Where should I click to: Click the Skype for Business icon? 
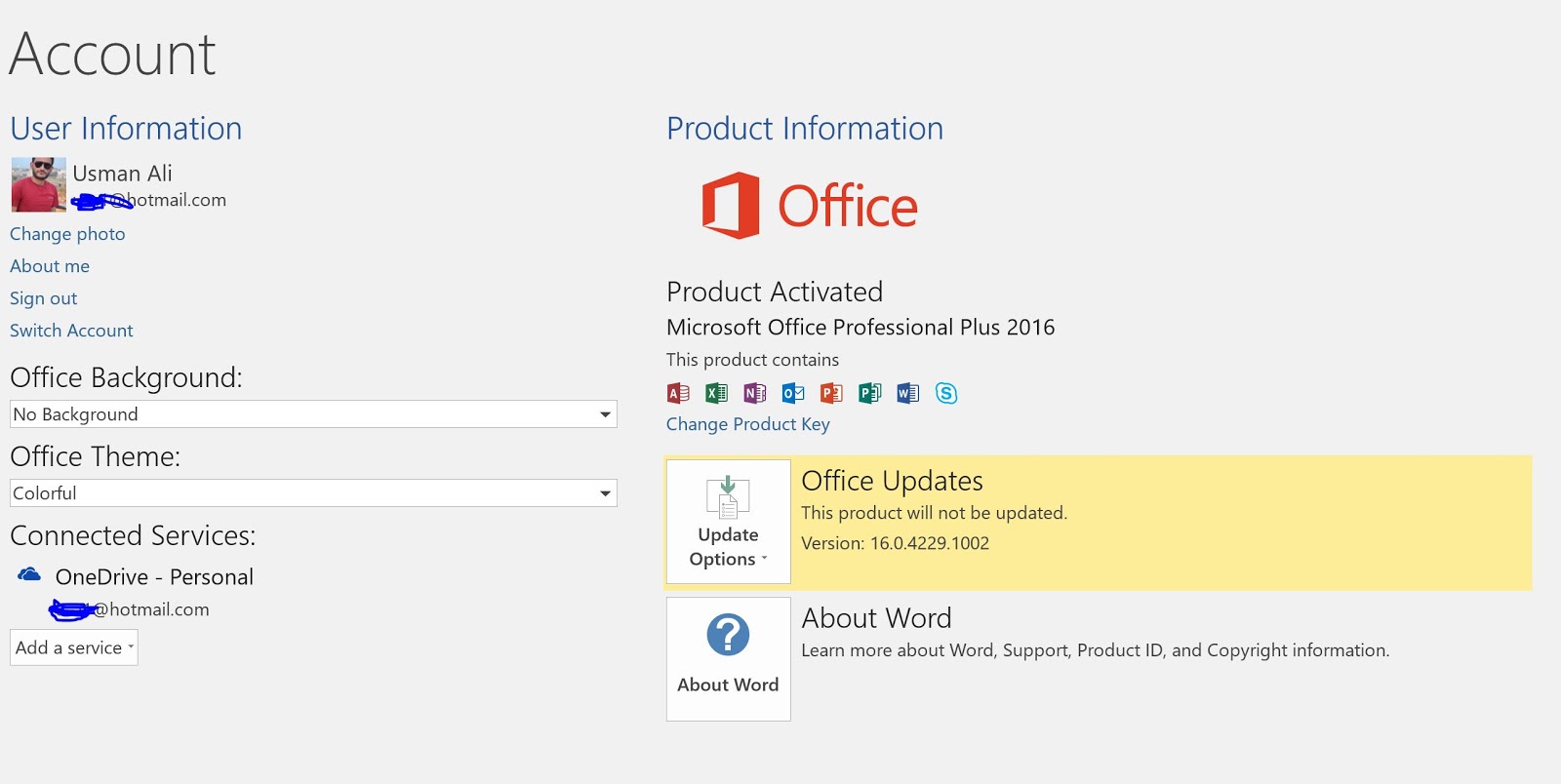tap(946, 393)
